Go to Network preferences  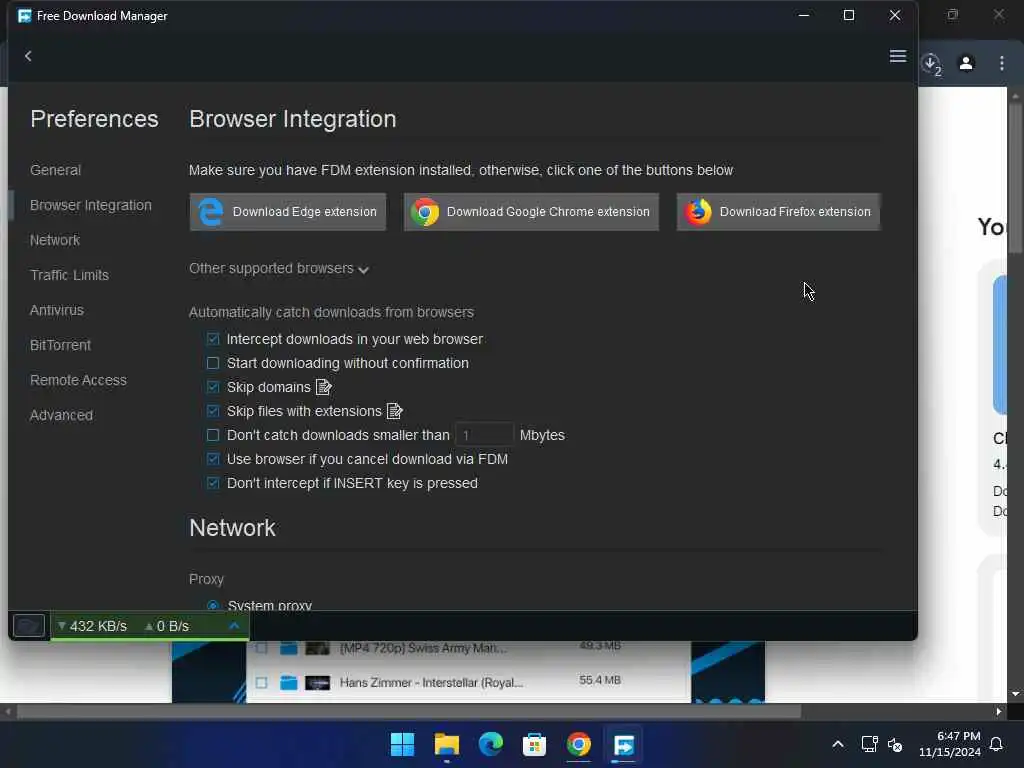pyautogui.click(x=55, y=240)
